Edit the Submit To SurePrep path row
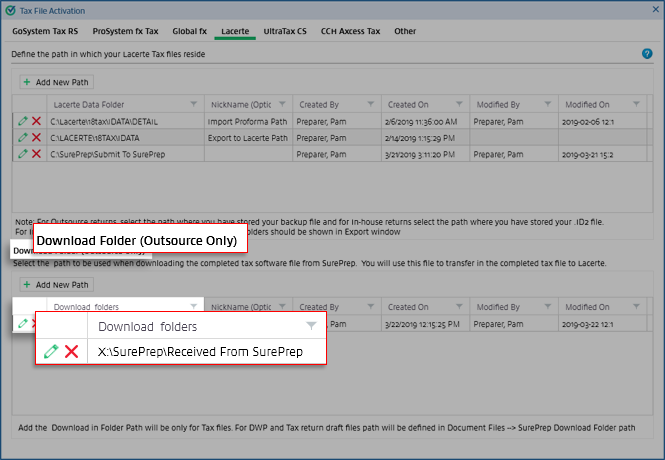The width and height of the screenshot is (665, 460). (x=22, y=154)
